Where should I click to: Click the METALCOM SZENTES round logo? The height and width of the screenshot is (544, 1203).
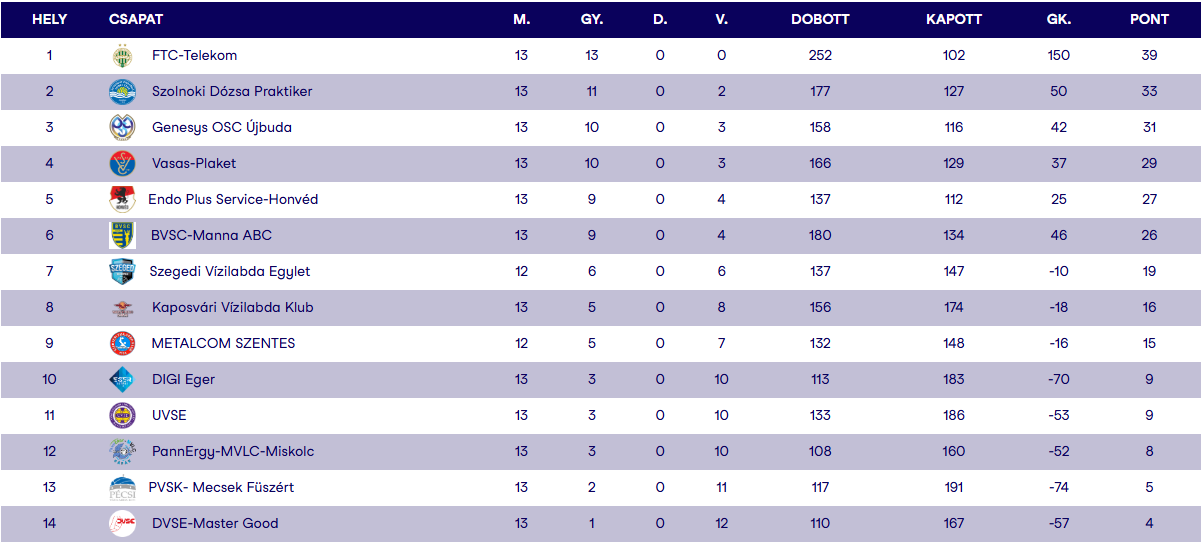(122, 344)
